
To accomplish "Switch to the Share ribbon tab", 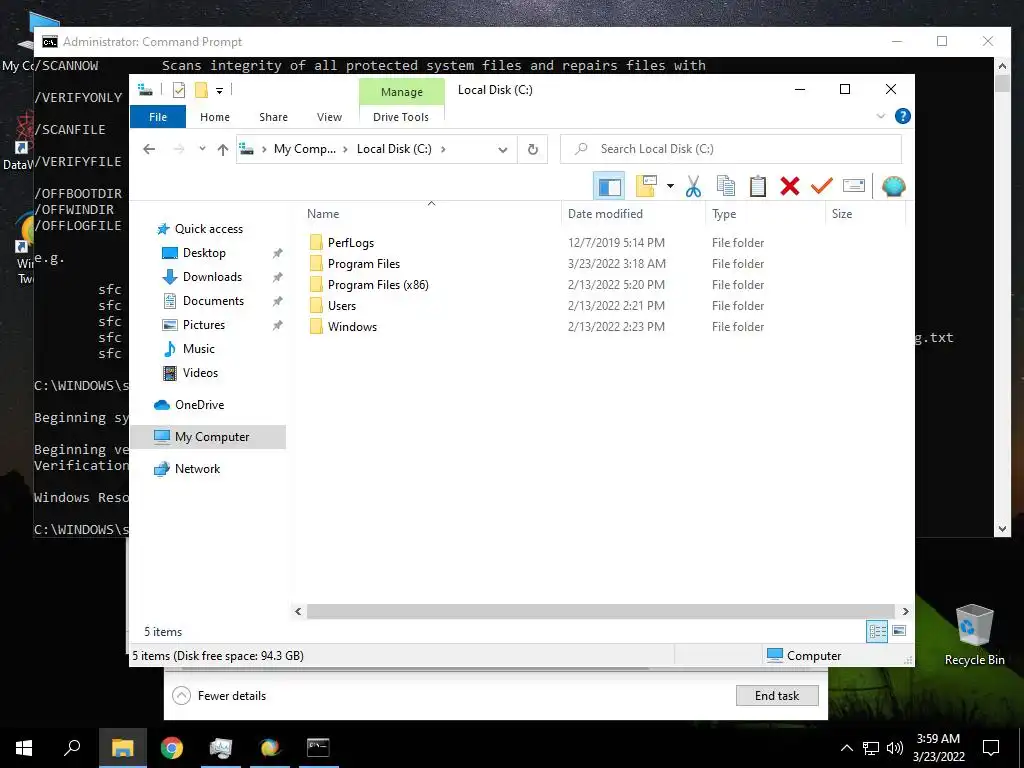I will (273, 117).
